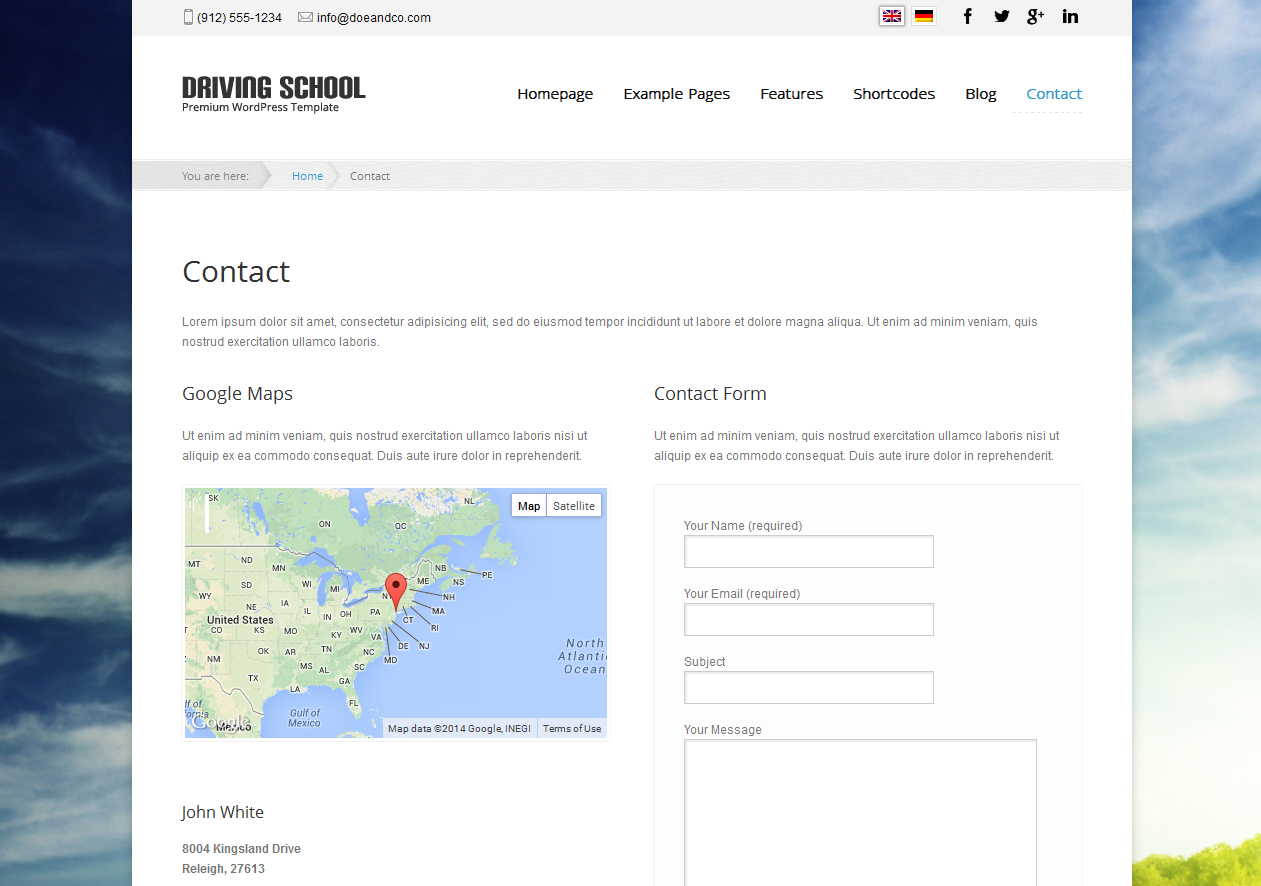This screenshot has width=1261, height=886.
Task: Open the LinkedIn profile icon
Action: 1069,16
